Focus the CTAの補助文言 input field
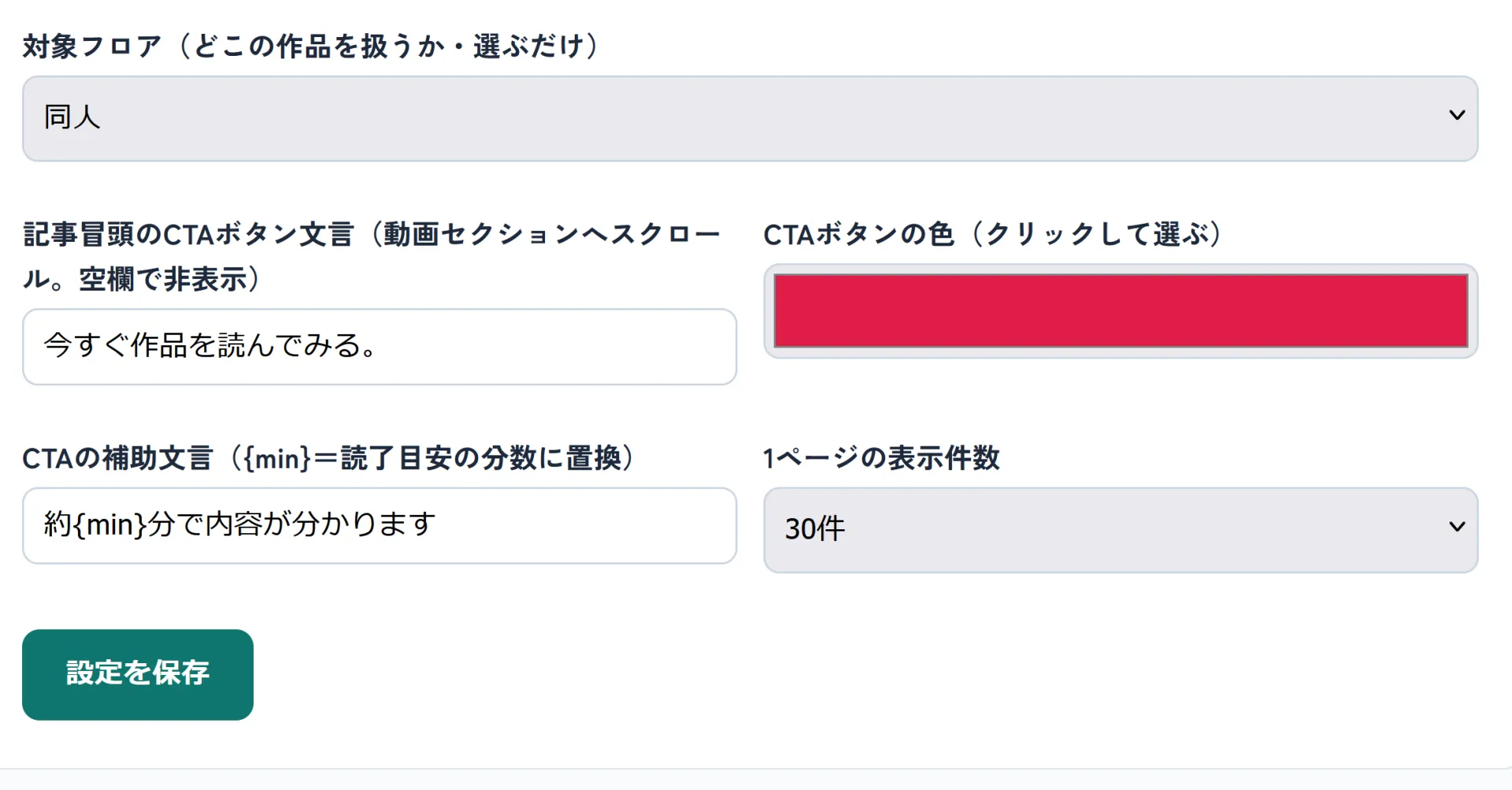The height and width of the screenshot is (790, 1512). [380, 525]
